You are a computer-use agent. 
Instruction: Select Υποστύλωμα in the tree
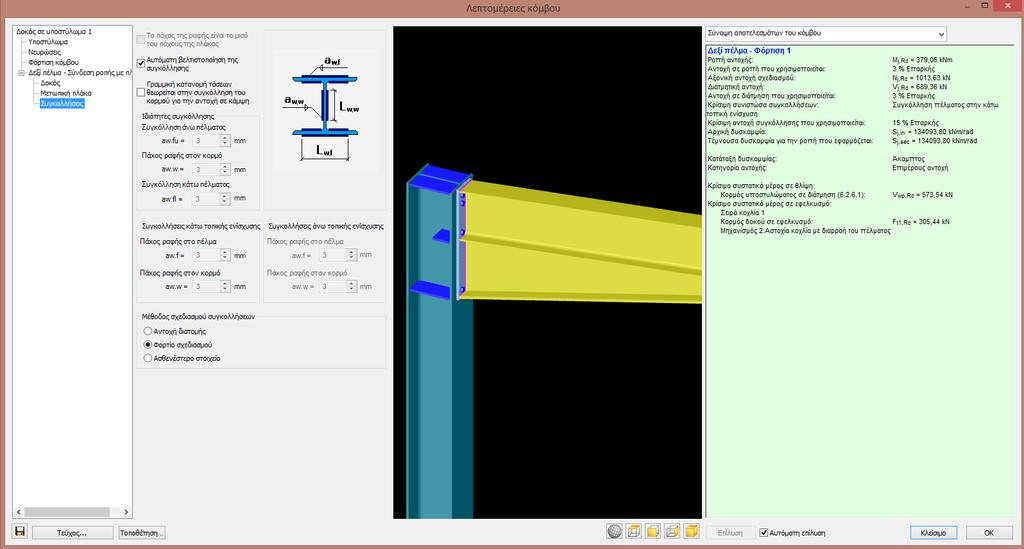(48, 42)
